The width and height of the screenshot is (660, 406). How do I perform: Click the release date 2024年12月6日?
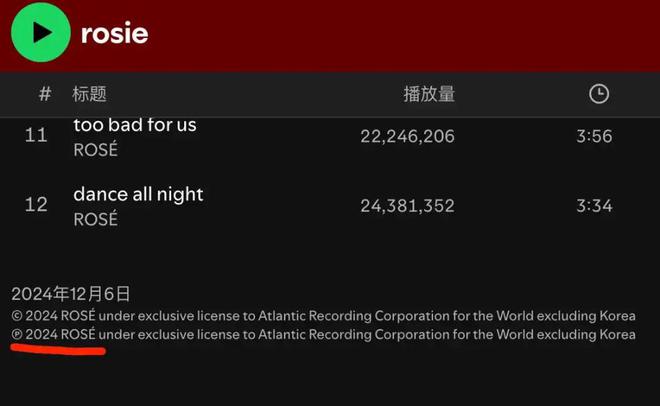(x=71, y=294)
